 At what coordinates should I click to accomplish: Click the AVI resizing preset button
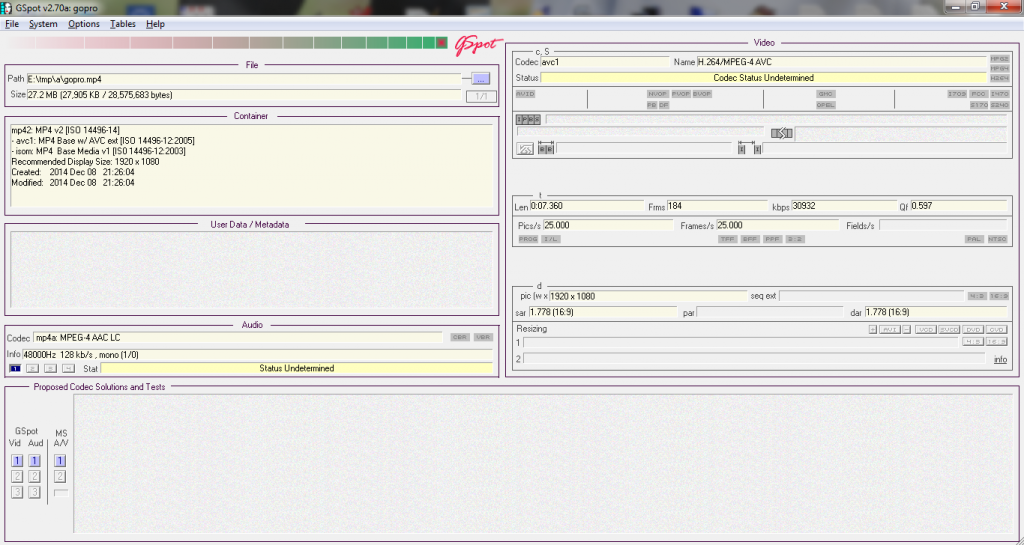889,329
